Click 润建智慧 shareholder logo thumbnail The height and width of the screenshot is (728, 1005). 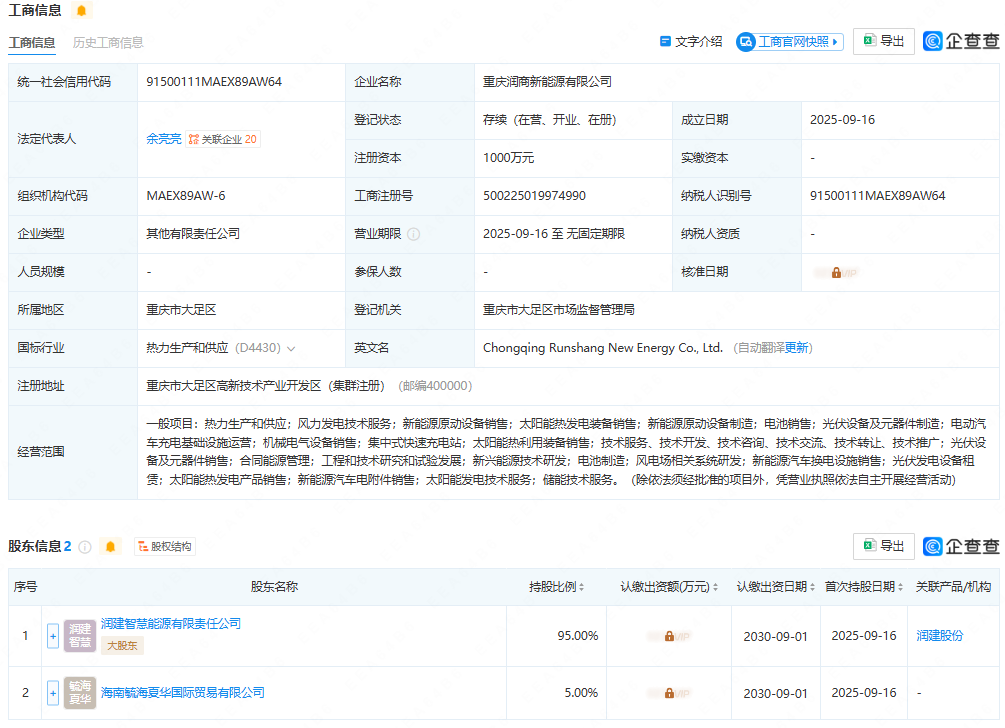coord(80,636)
